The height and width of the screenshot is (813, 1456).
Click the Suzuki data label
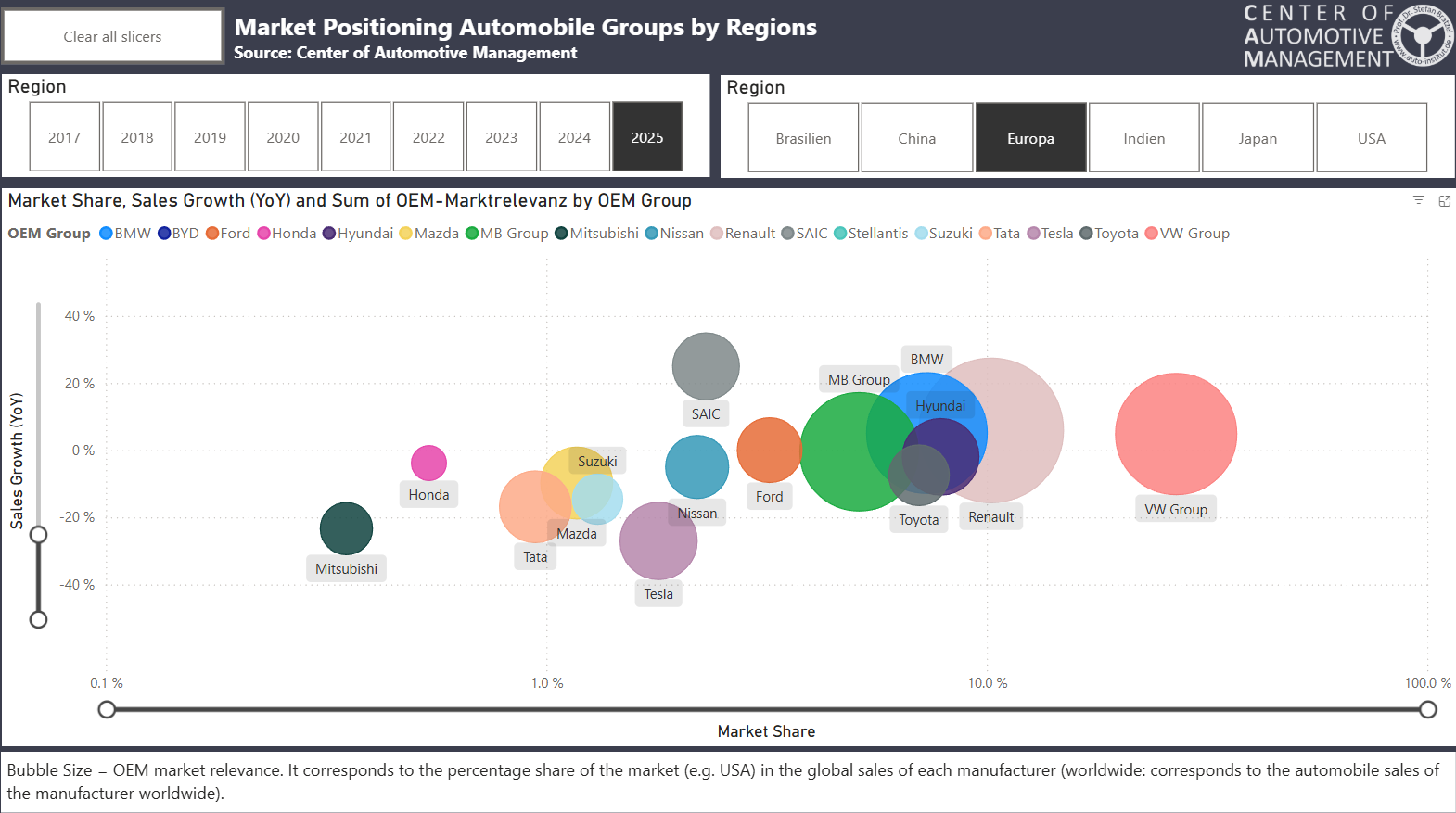pos(597,462)
